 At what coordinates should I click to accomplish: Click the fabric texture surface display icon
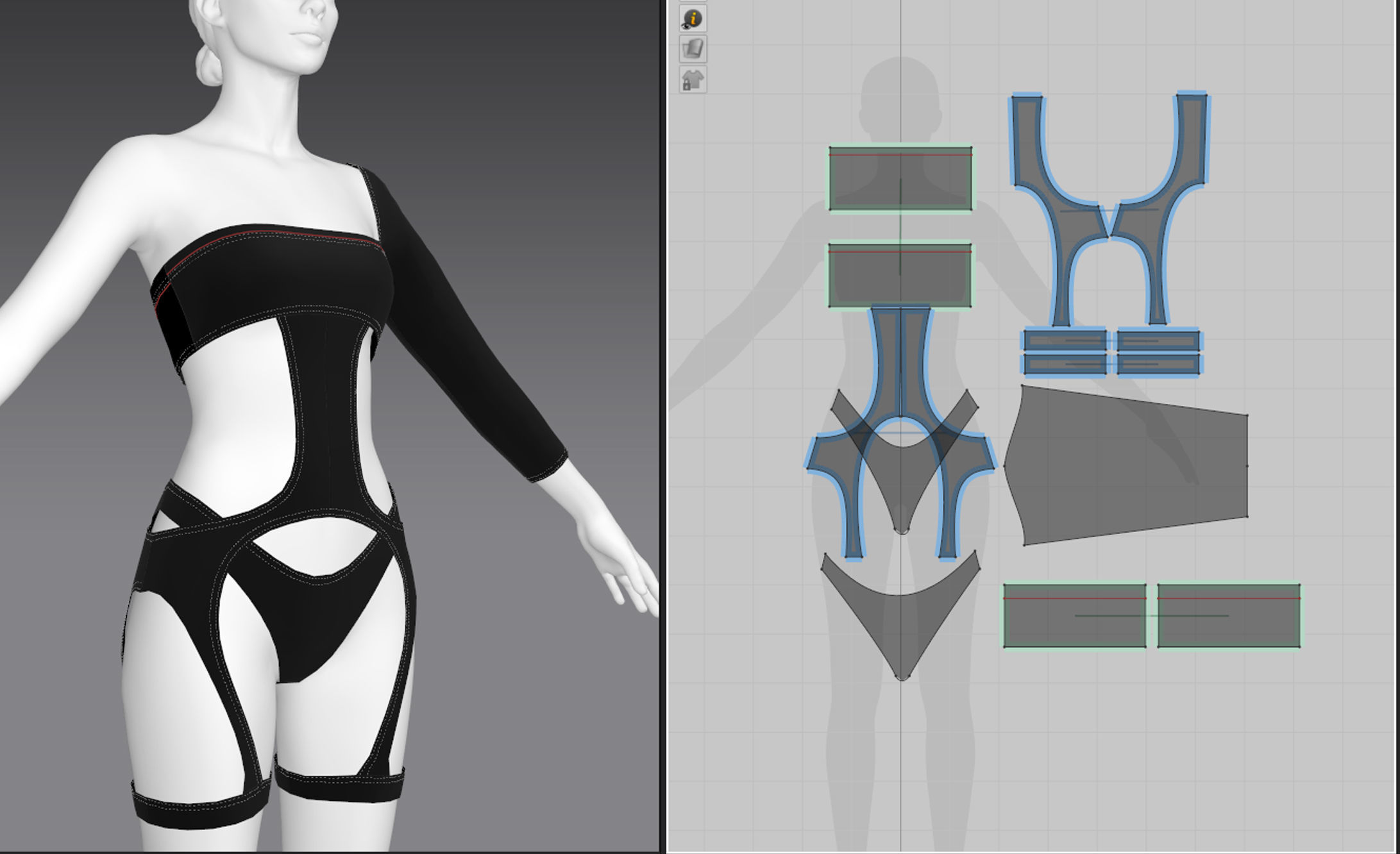pyautogui.click(x=693, y=49)
